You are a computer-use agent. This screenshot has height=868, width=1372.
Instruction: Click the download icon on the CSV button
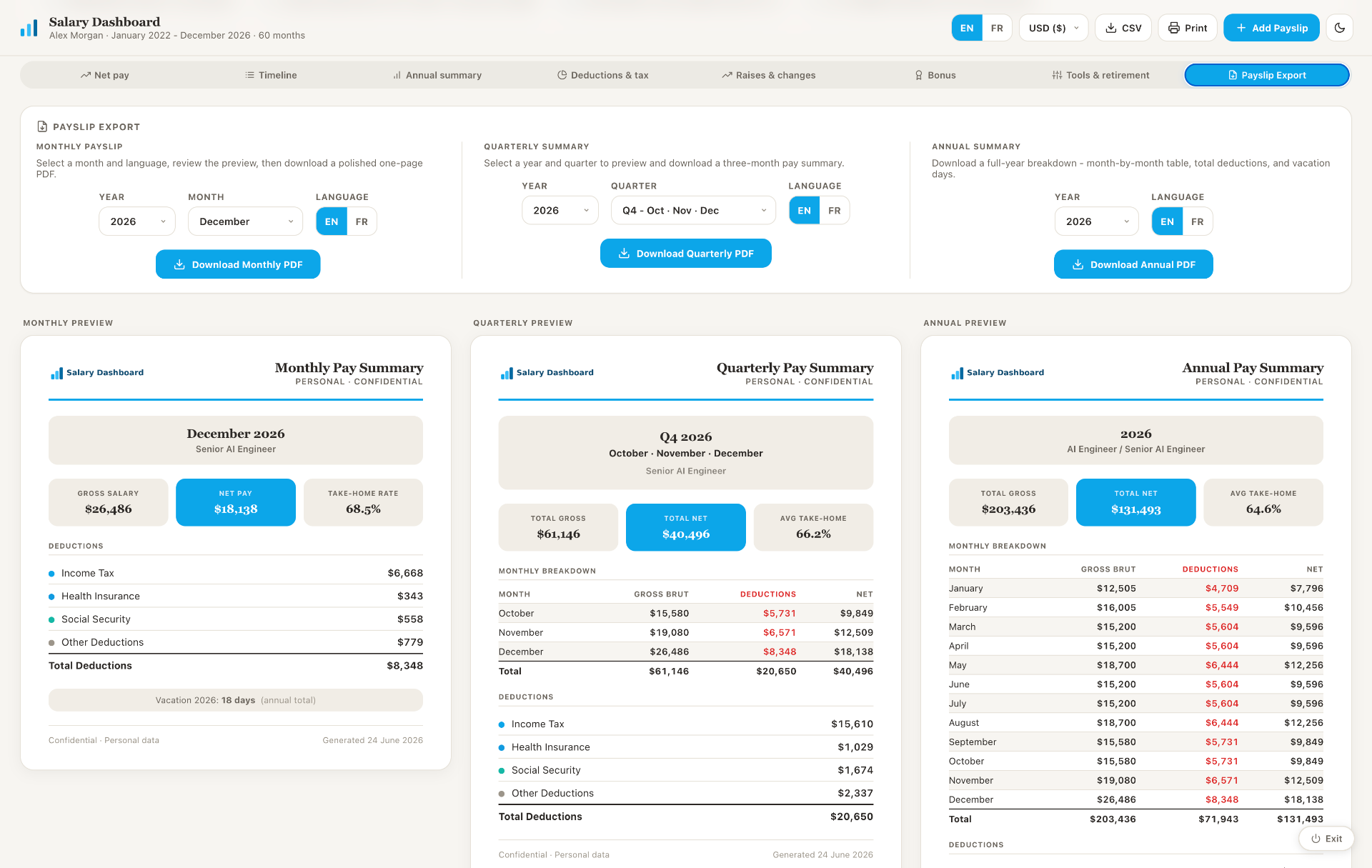tap(1111, 28)
